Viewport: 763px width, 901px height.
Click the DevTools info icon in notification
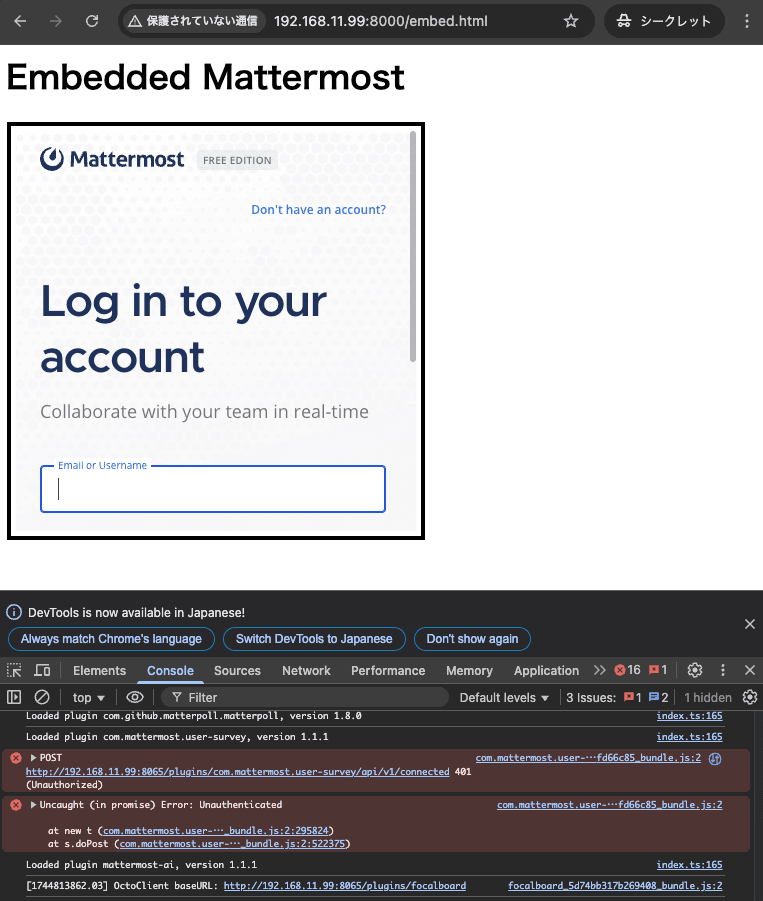(14, 613)
